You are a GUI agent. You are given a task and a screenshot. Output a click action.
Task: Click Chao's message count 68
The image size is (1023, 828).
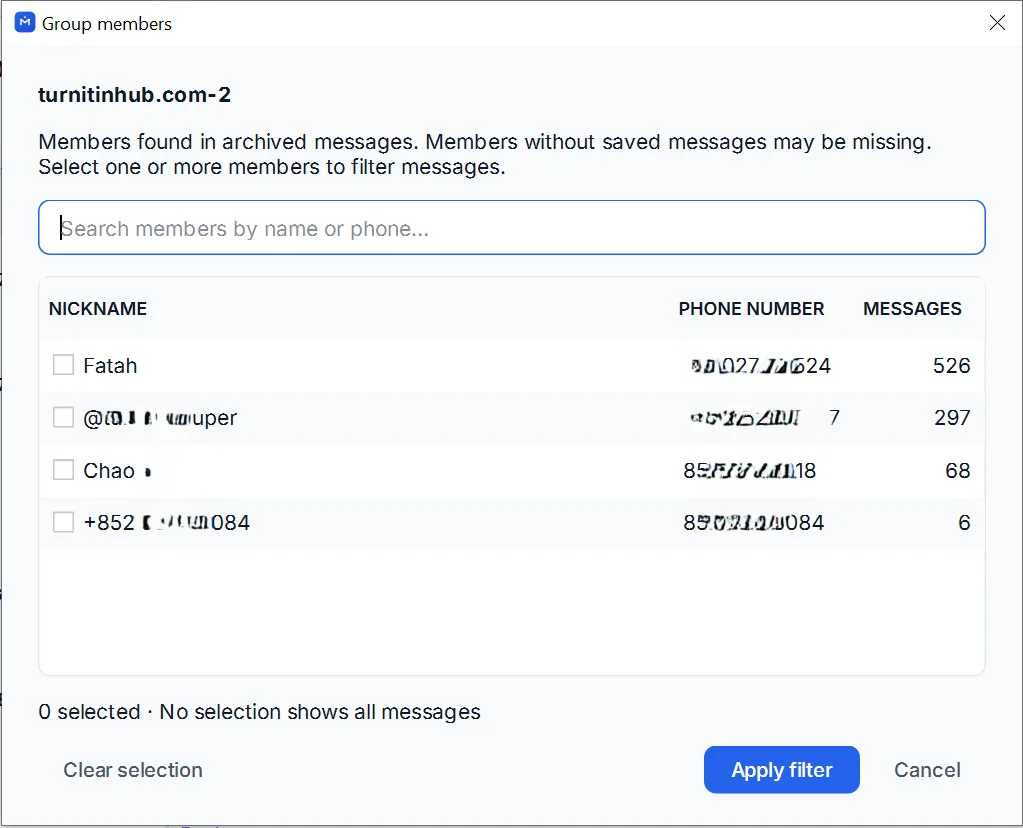(958, 470)
